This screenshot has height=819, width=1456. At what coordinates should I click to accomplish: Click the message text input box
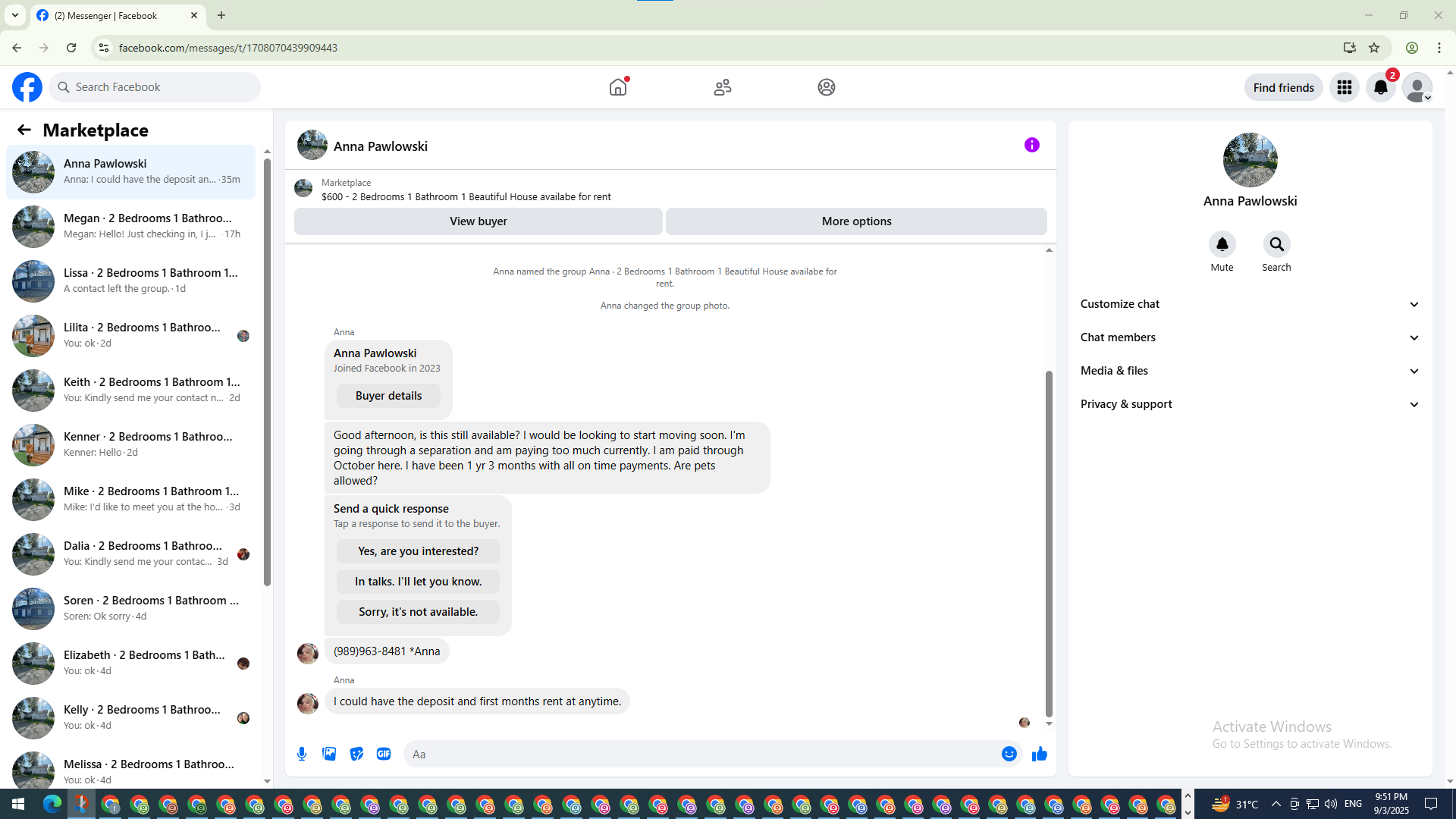pyautogui.click(x=701, y=754)
